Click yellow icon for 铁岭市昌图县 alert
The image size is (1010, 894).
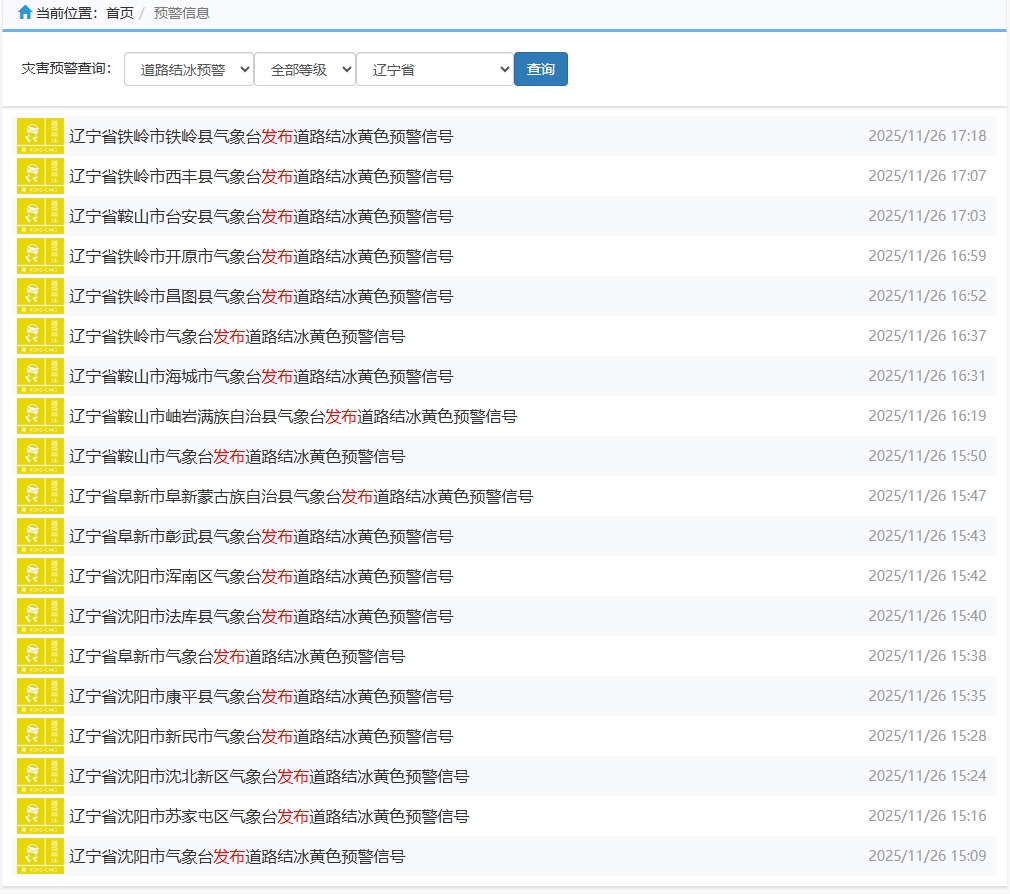click(40, 296)
